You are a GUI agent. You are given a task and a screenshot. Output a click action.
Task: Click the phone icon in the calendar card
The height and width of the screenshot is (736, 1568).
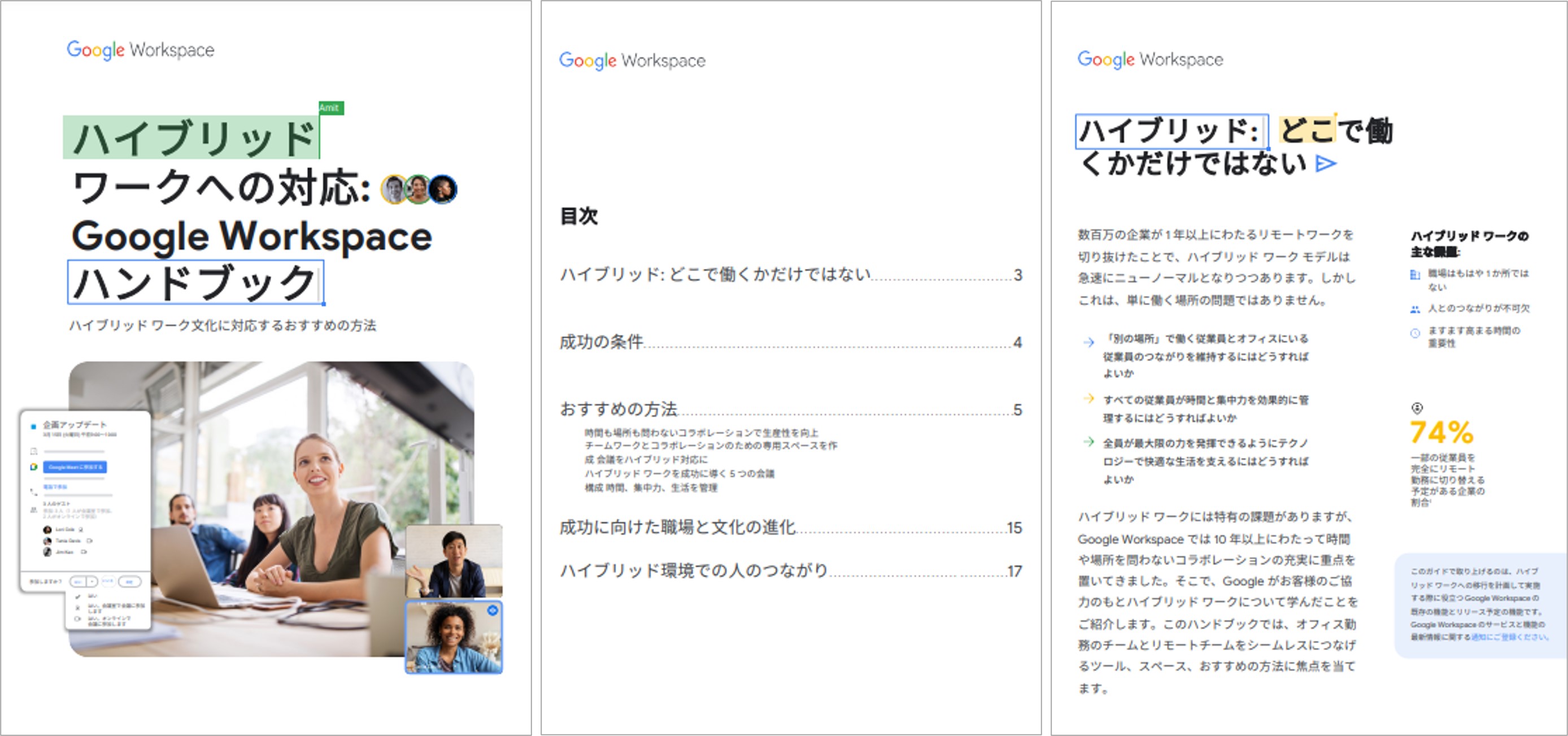click(34, 492)
